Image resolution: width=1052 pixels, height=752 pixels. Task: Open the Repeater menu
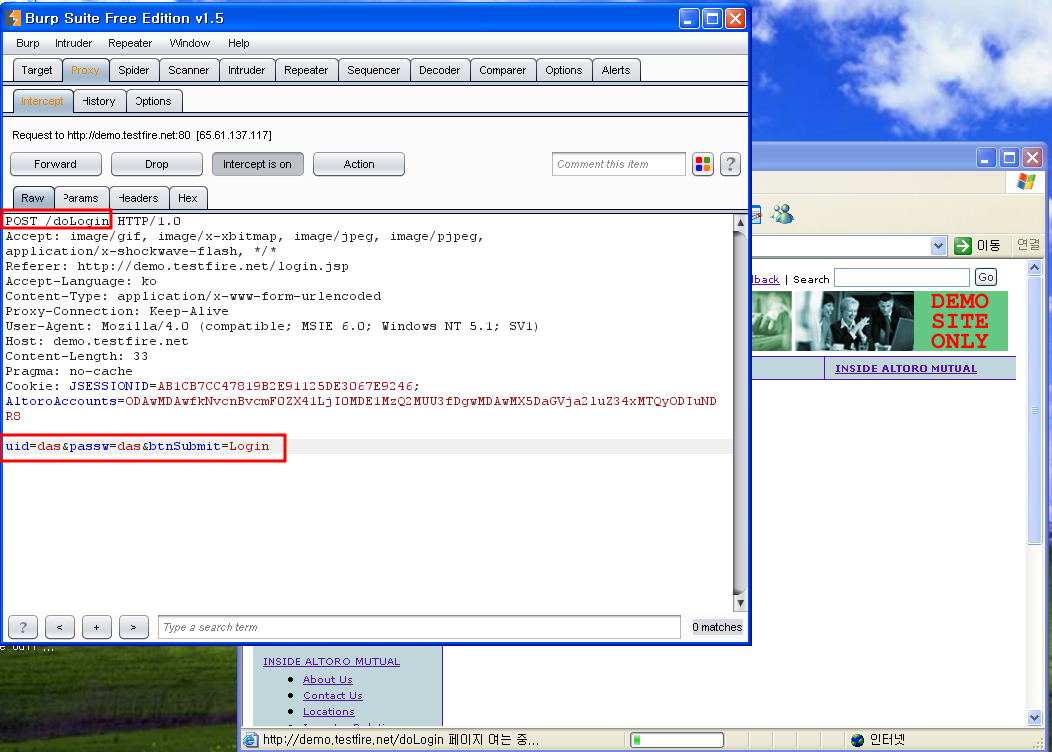(x=130, y=43)
